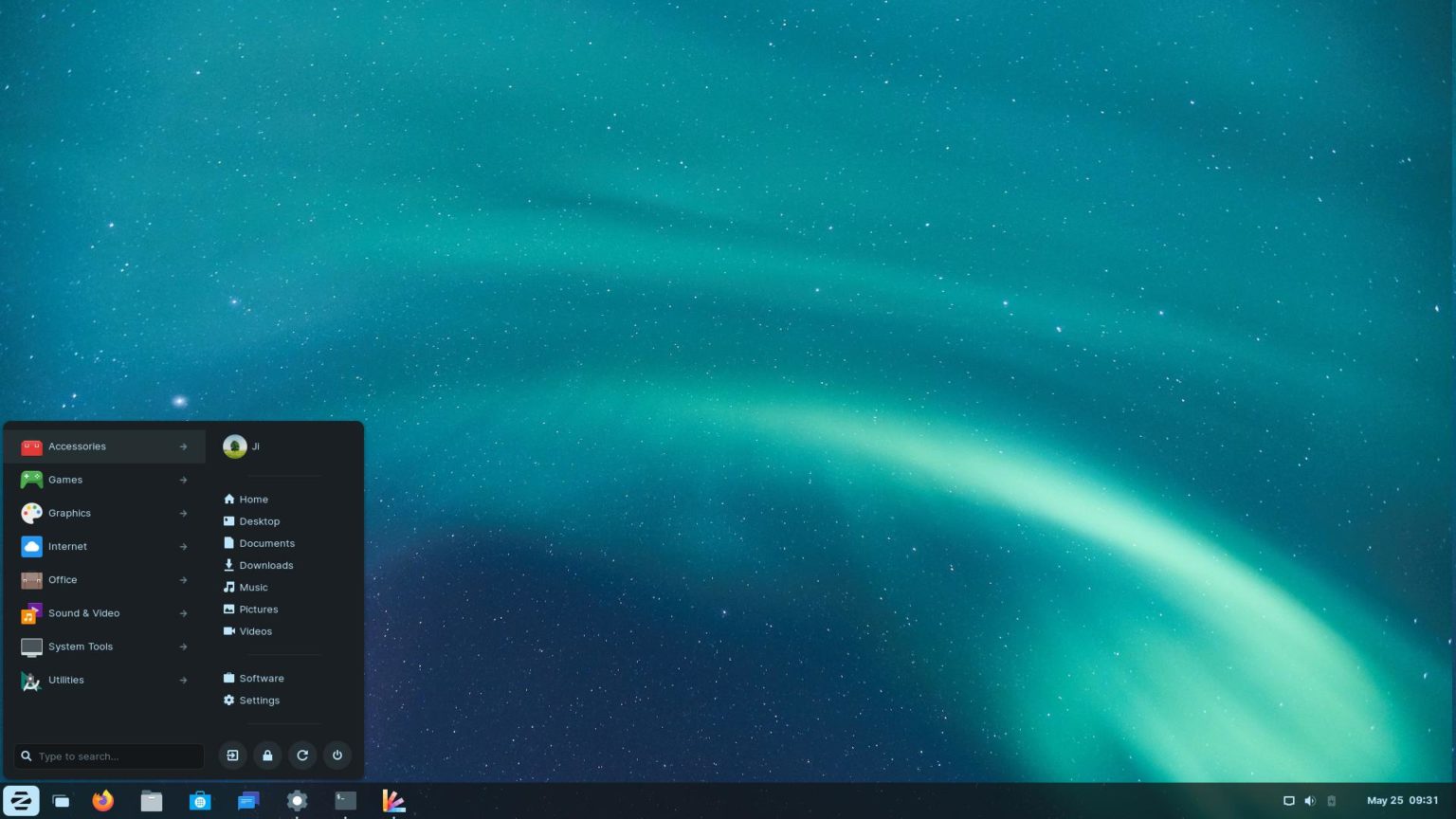
Task: Open Firefox from the taskbar
Action: [x=102, y=801]
